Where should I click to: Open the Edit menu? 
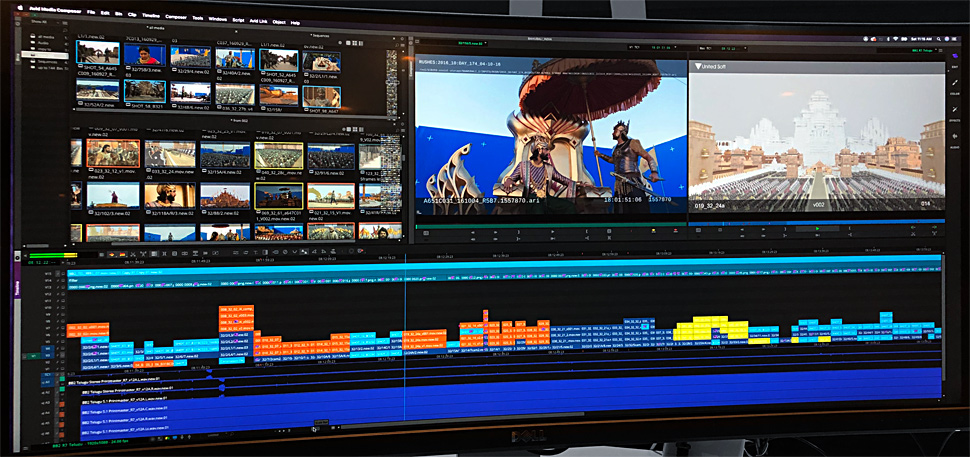pos(105,13)
